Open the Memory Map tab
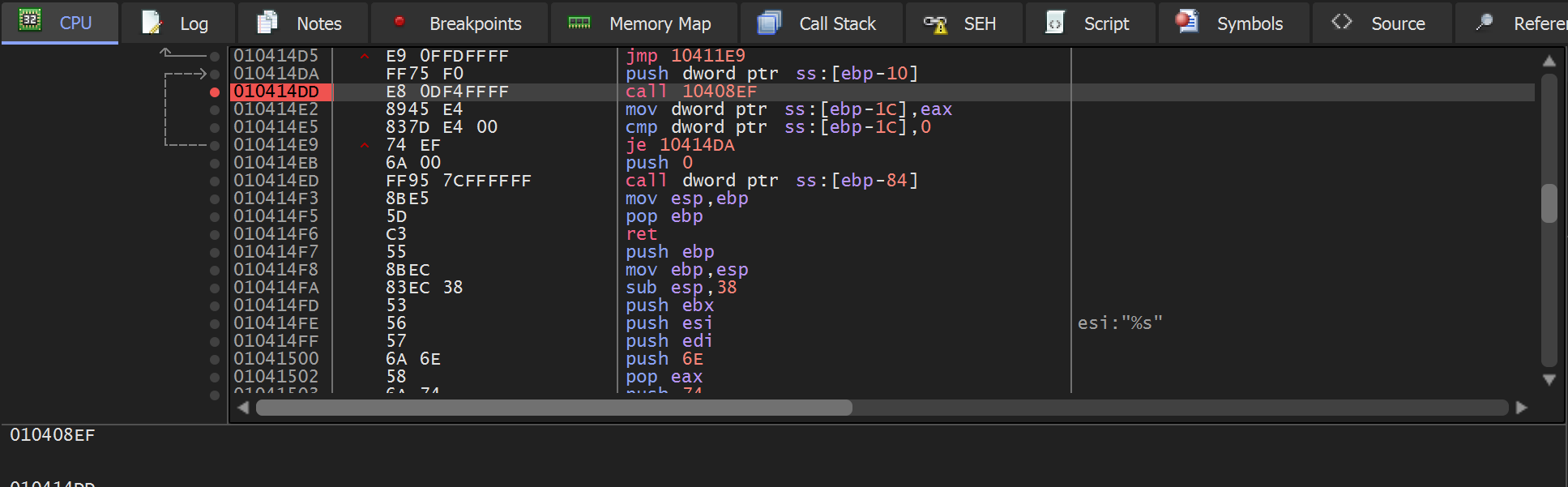Image resolution: width=1568 pixels, height=487 pixels. (644, 23)
